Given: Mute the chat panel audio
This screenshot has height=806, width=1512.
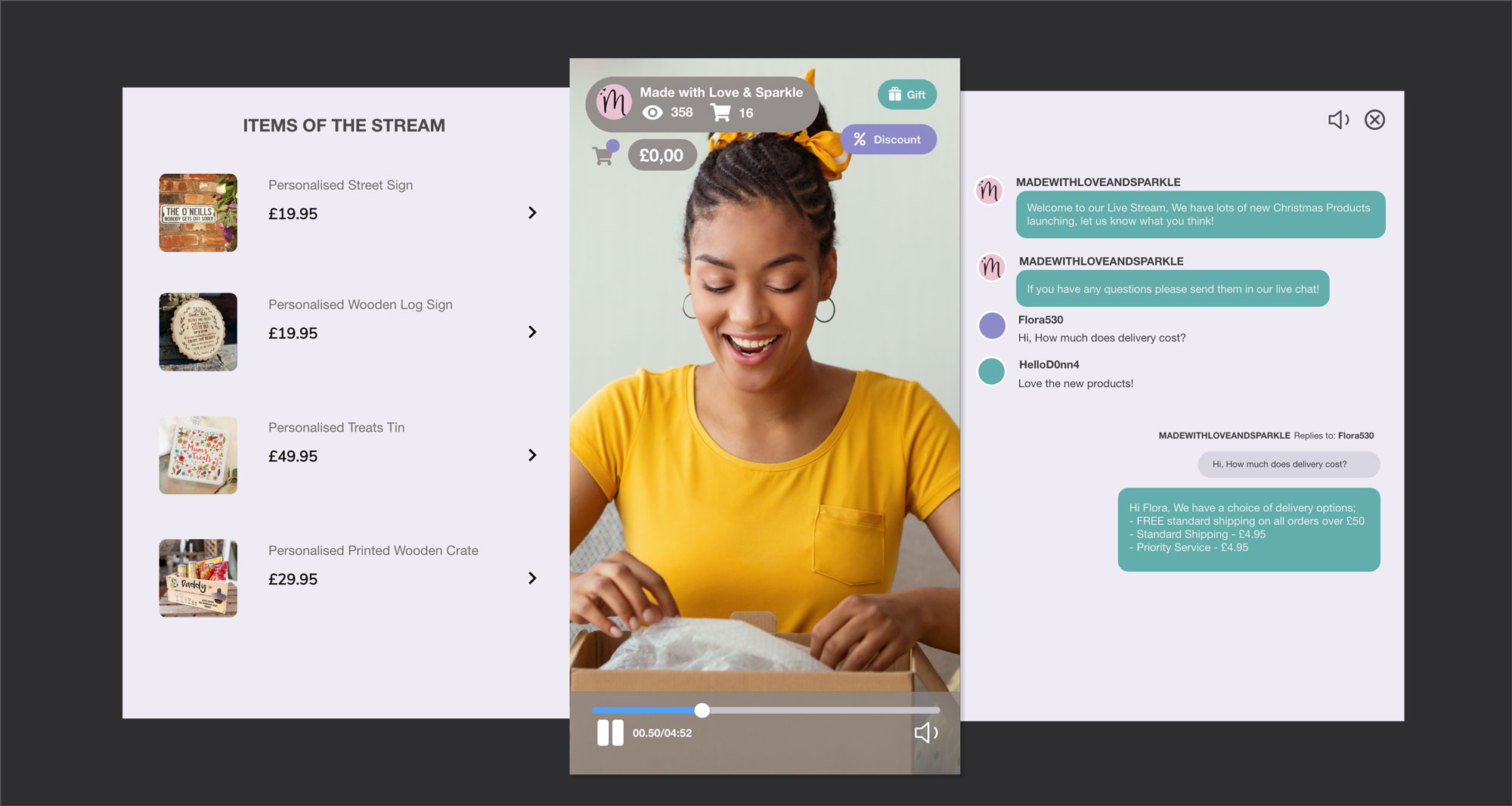Looking at the screenshot, I should point(1337,119).
